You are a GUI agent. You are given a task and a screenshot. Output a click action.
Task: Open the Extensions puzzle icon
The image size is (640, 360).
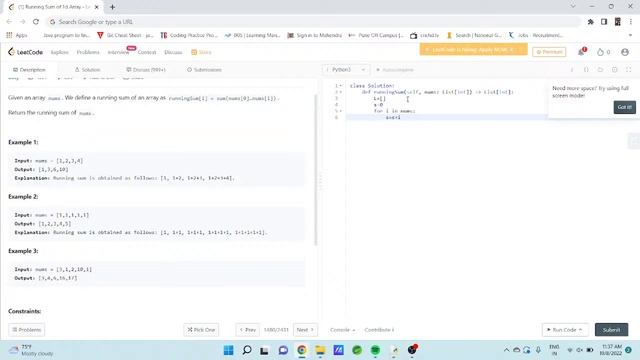click(591, 22)
